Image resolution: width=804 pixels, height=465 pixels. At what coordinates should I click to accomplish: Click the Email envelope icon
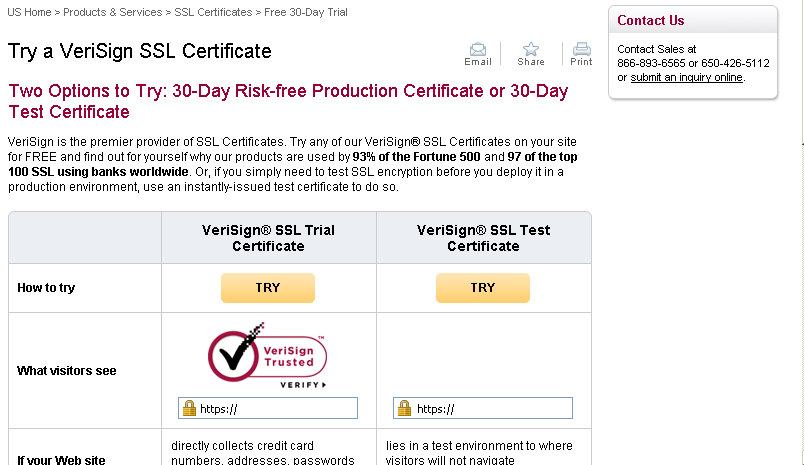click(x=478, y=49)
